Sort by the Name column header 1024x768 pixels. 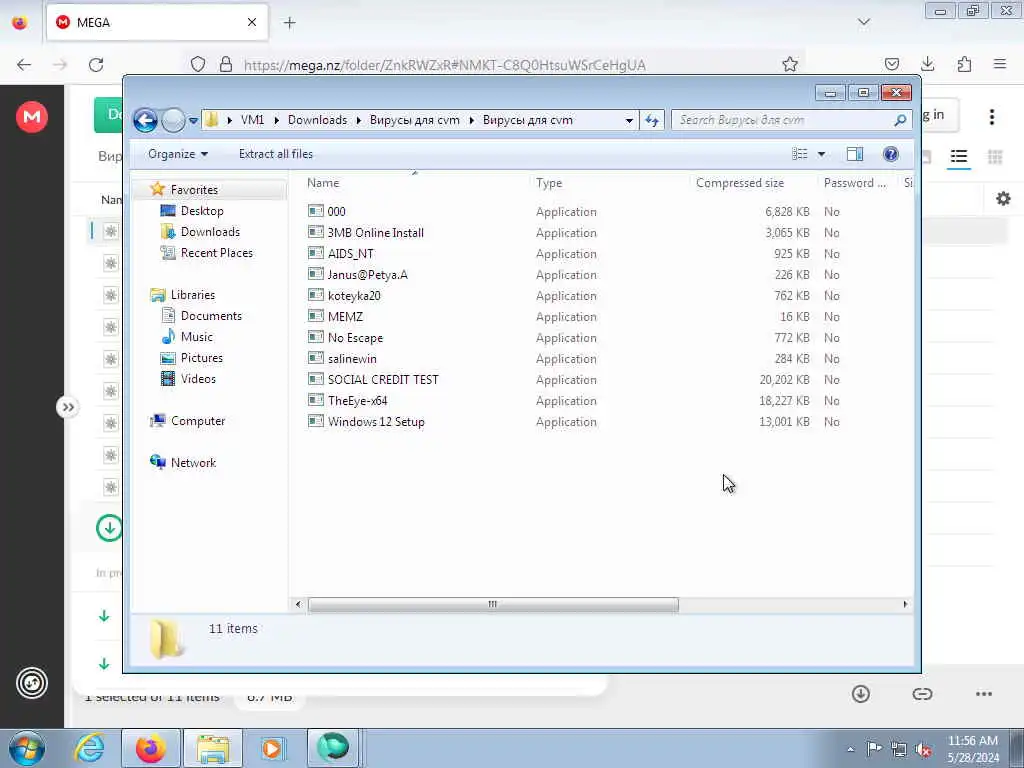pyautogui.click(x=323, y=183)
